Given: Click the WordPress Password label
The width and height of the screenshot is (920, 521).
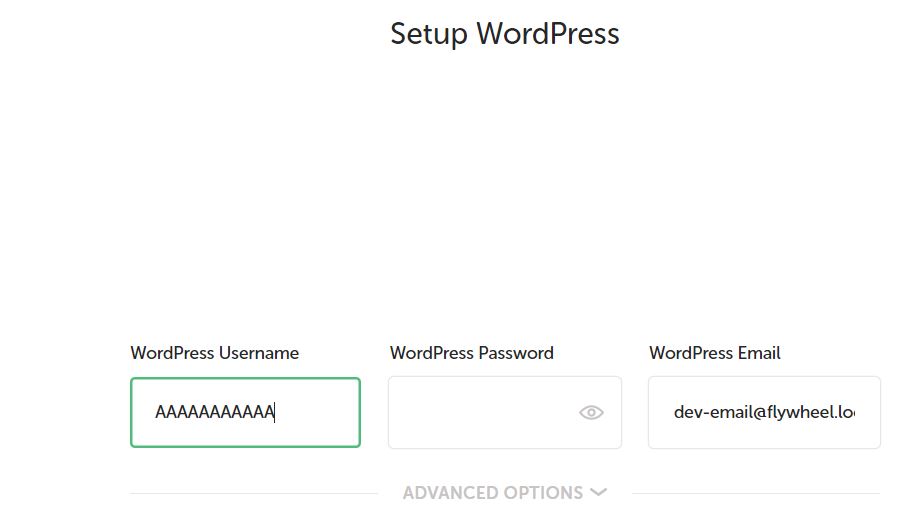Looking at the screenshot, I should point(472,353).
